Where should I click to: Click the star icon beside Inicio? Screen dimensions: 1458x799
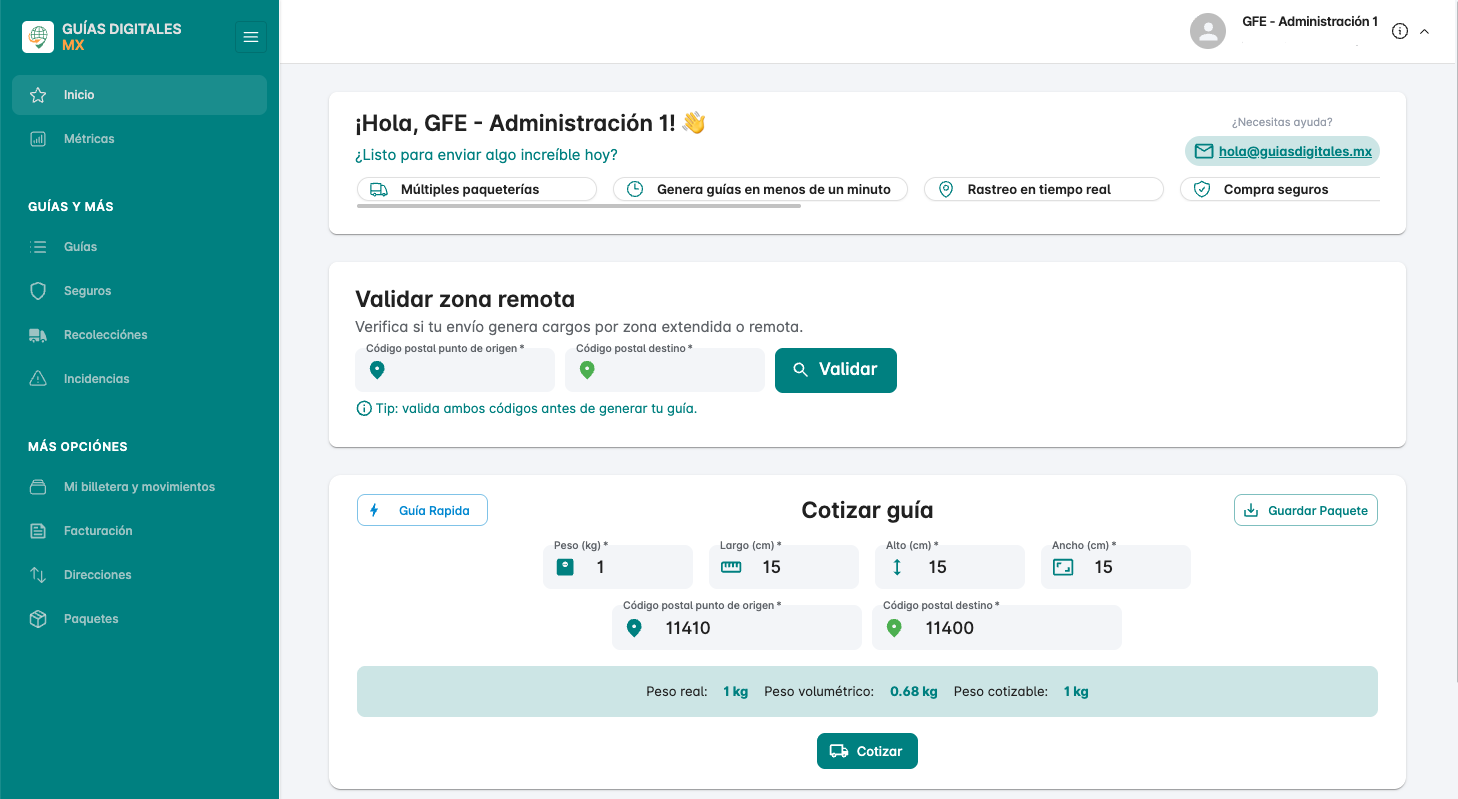tap(38, 95)
